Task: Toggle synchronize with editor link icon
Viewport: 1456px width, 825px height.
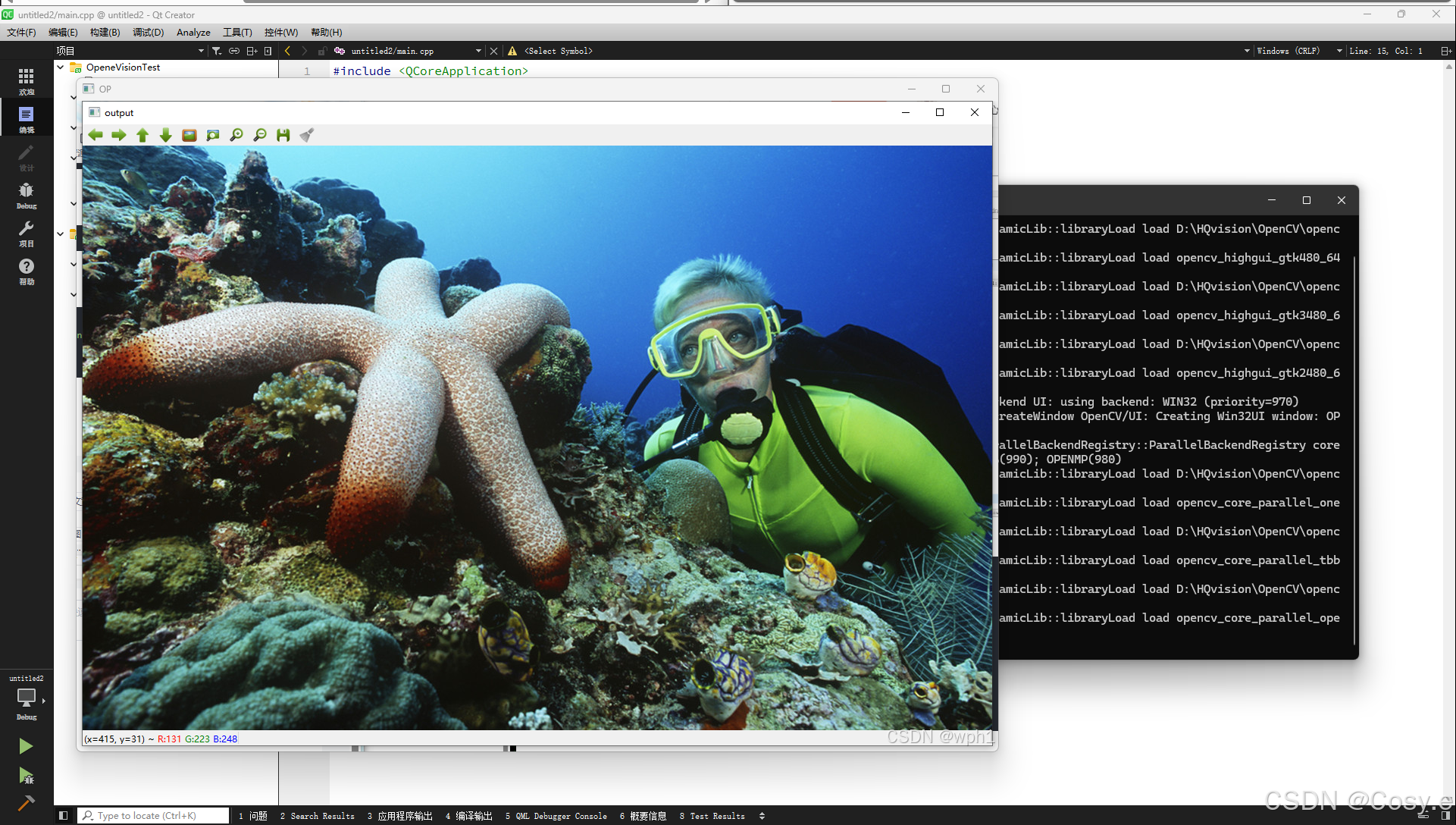Action: pos(234,51)
